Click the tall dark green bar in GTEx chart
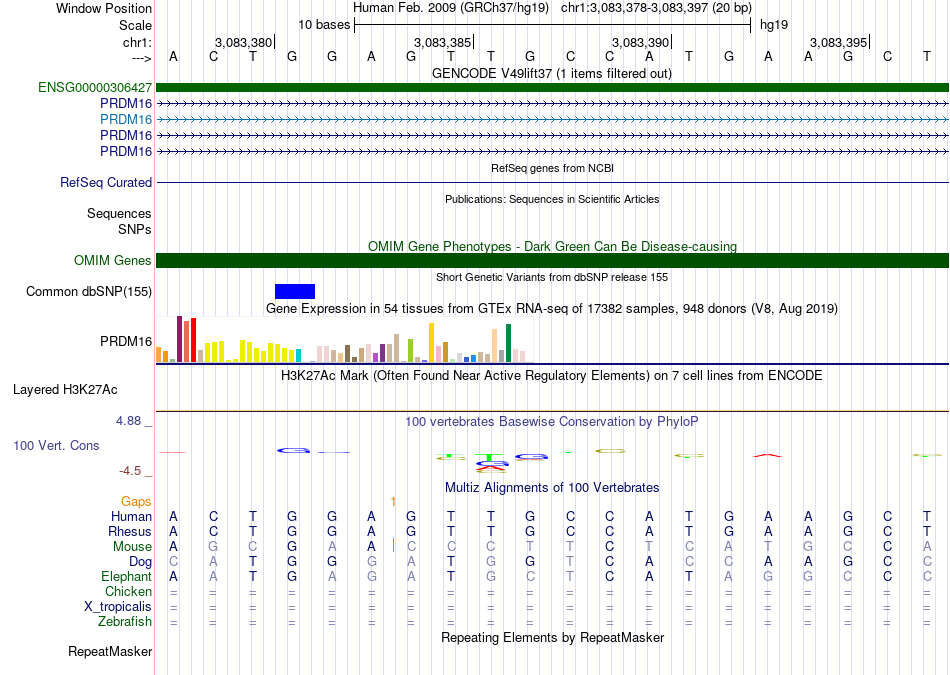Viewport: 950px width, 675px height. pos(508,343)
